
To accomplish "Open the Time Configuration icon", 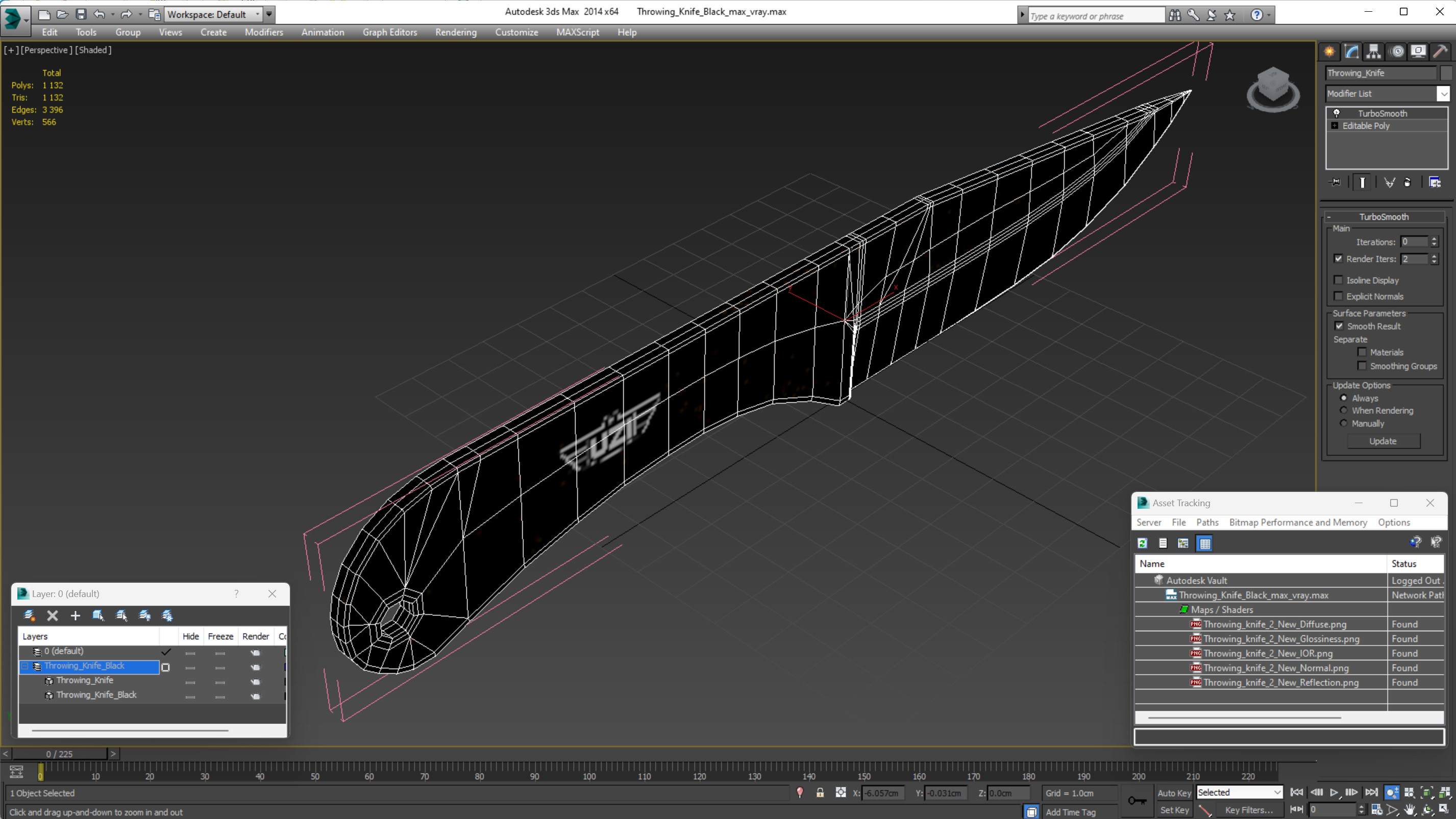I will (1377, 810).
